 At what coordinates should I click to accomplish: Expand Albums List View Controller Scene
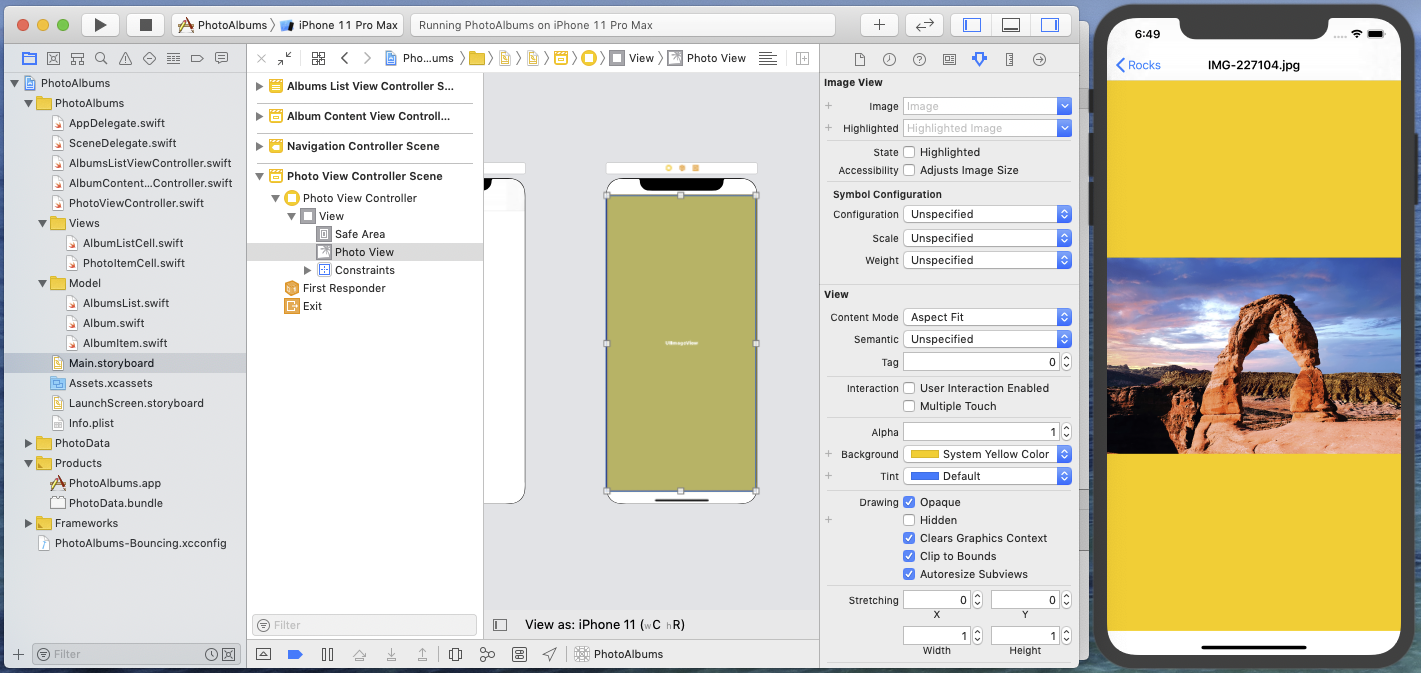pos(260,86)
